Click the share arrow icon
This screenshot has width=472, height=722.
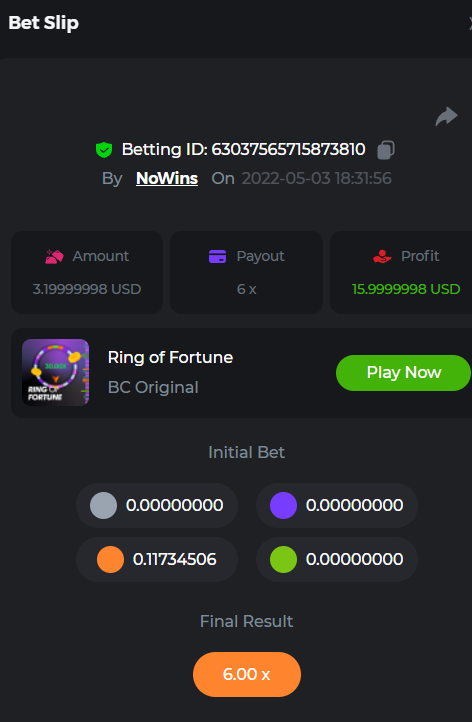pos(446,116)
